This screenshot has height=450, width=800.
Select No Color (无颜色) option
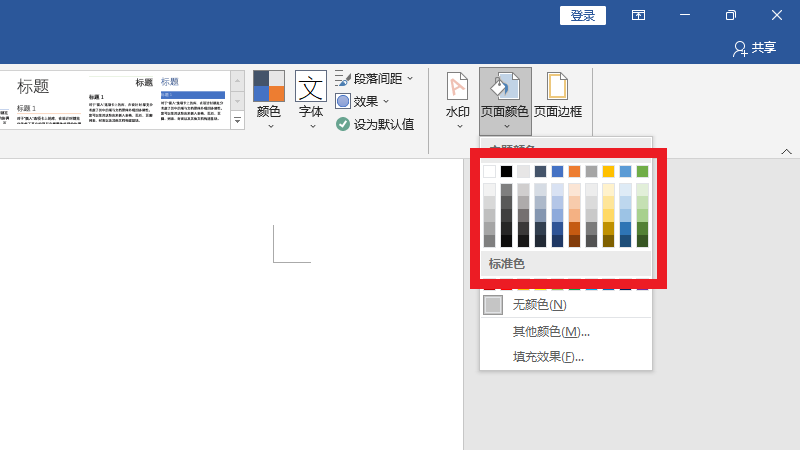coord(539,305)
